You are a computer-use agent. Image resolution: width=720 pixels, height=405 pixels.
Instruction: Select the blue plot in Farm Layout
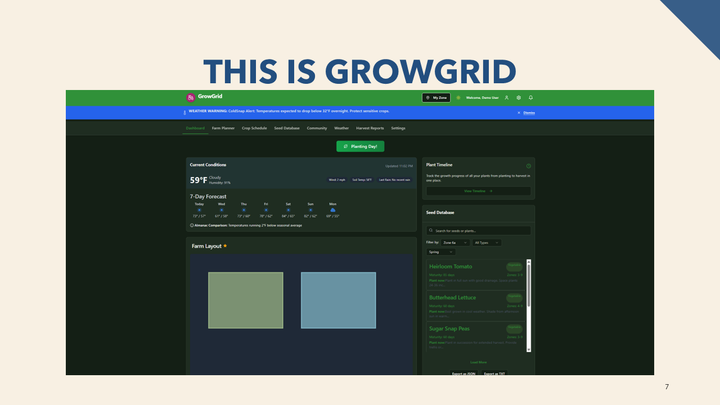pyautogui.click(x=338, y=300)
